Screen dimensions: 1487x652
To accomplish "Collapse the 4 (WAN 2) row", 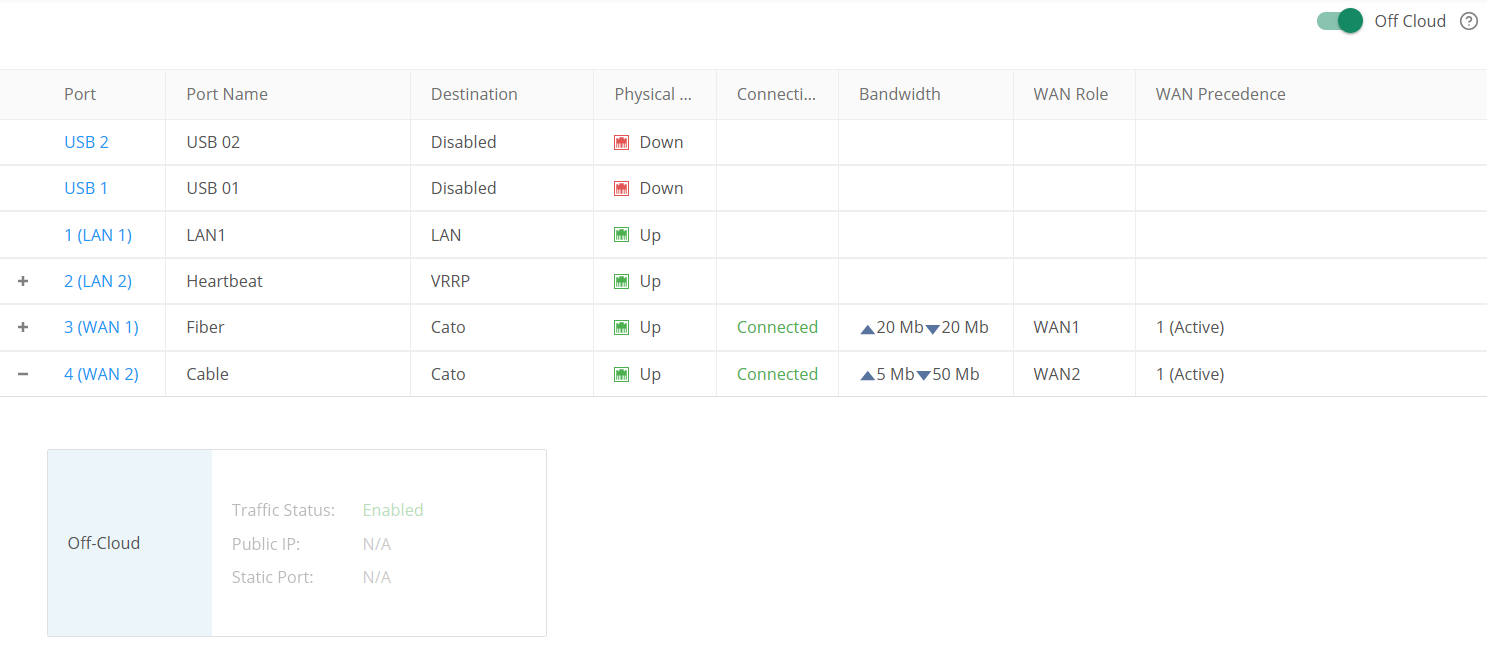I will point(23,374).
